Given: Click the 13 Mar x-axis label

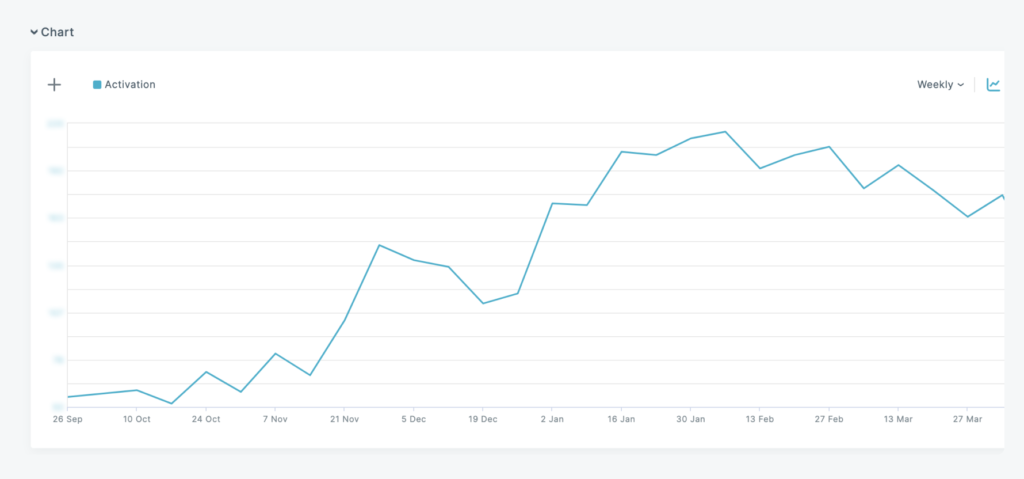Looking at the screenshot, I should (897, 419).
